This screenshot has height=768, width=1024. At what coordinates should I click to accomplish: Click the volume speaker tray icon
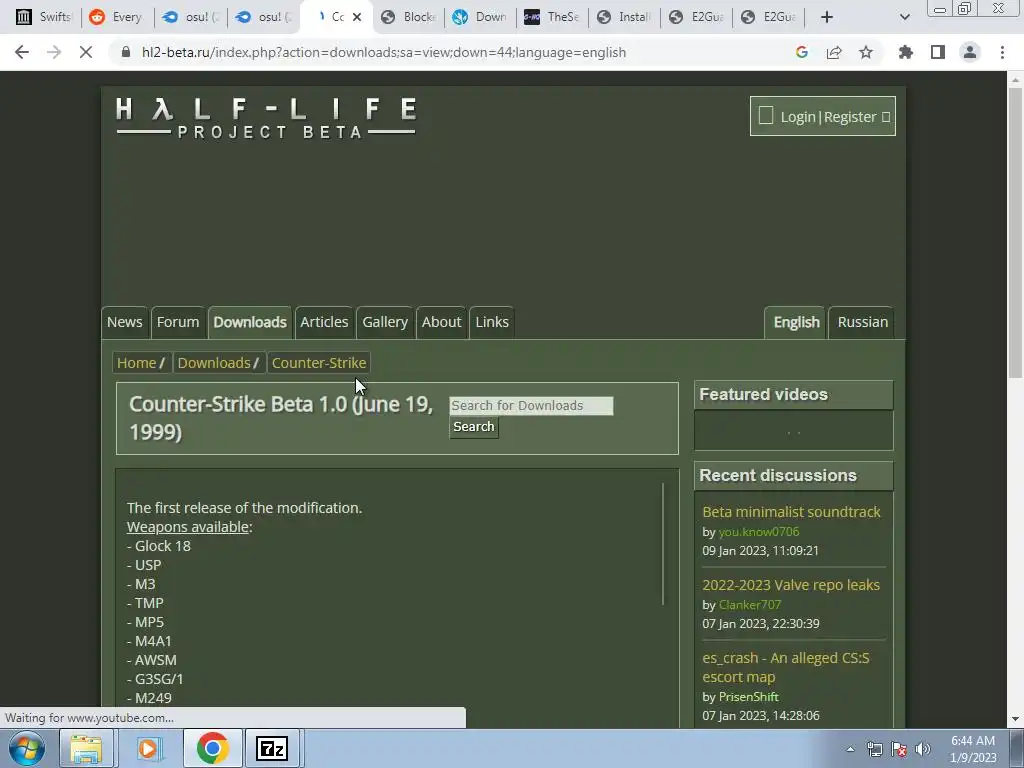[x=923, y=749]
